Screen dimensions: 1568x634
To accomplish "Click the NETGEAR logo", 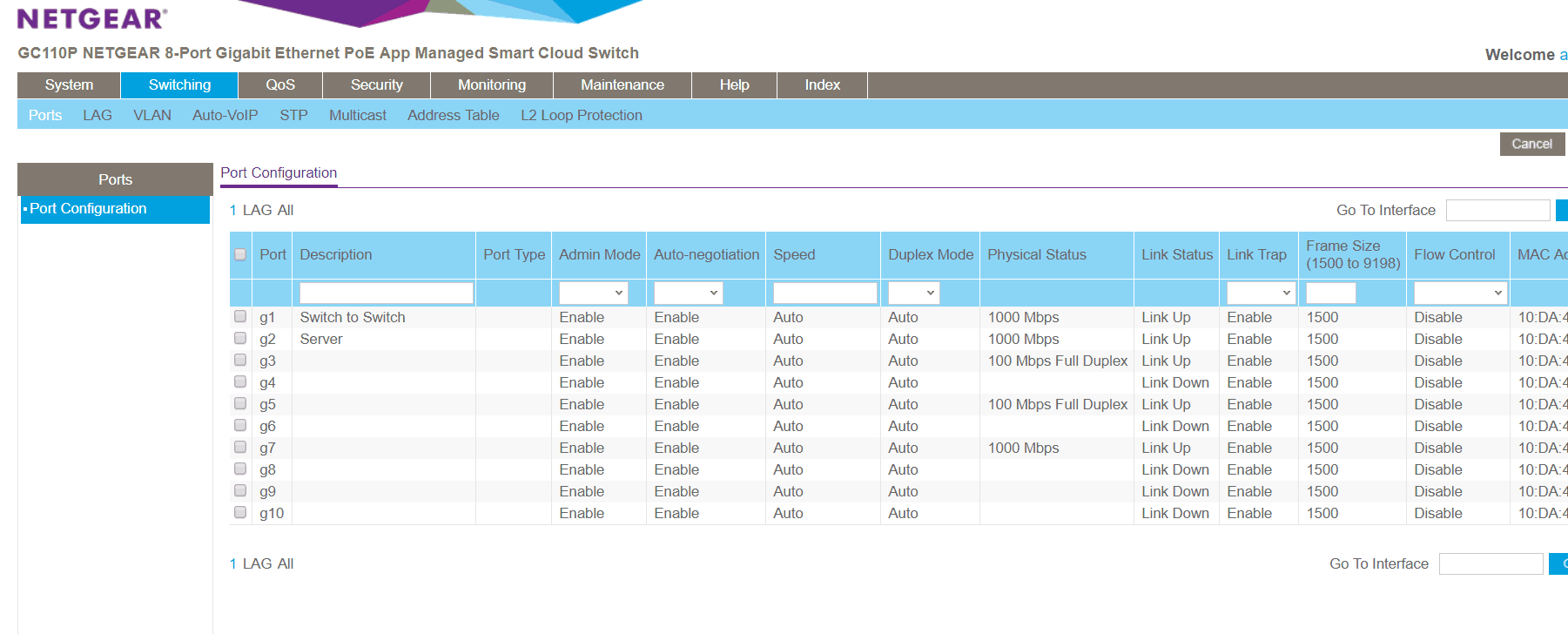I will coord(91,18).
